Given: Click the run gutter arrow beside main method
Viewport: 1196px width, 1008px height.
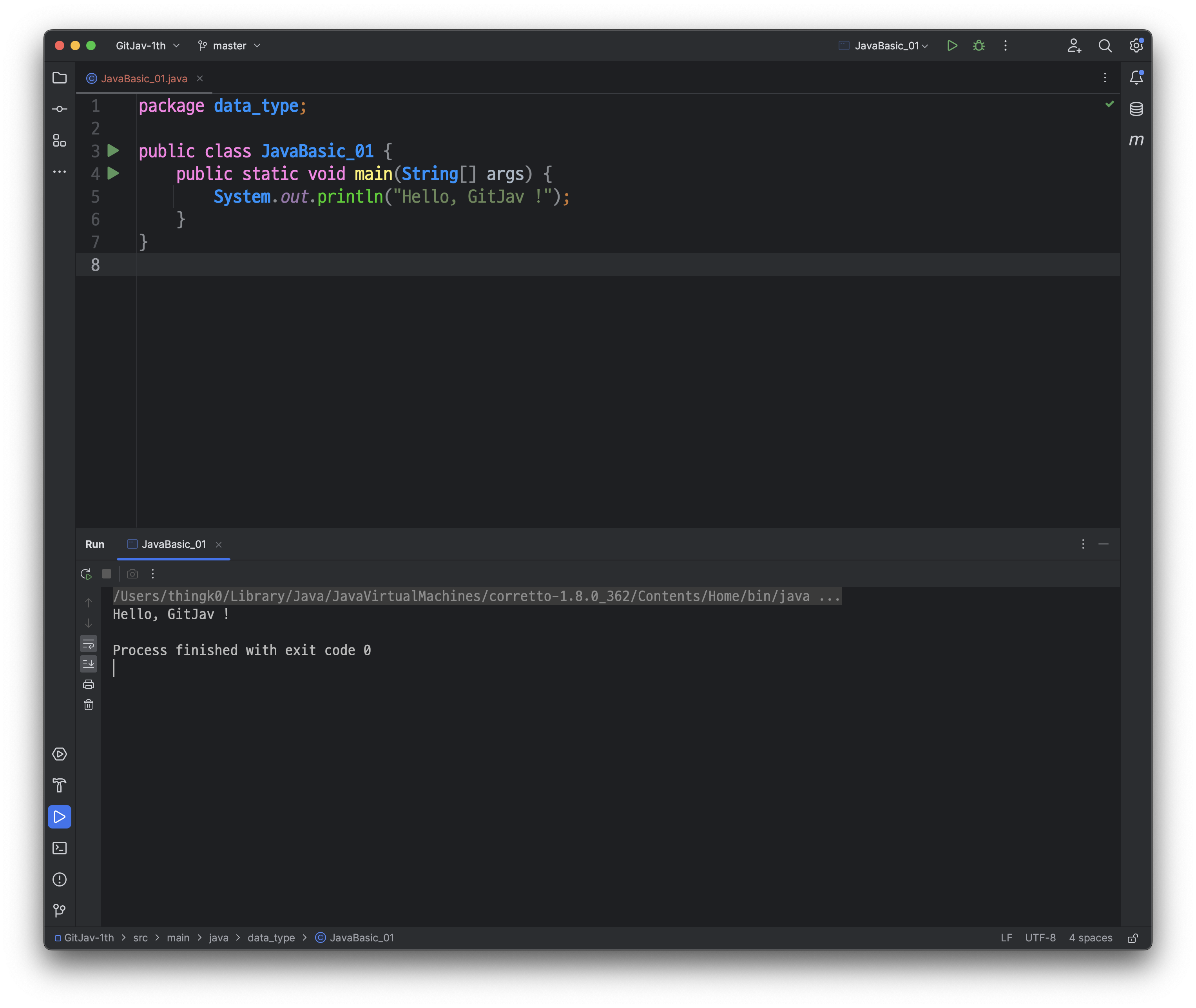Looking at the screenshot, I should [x=113, y=174].
